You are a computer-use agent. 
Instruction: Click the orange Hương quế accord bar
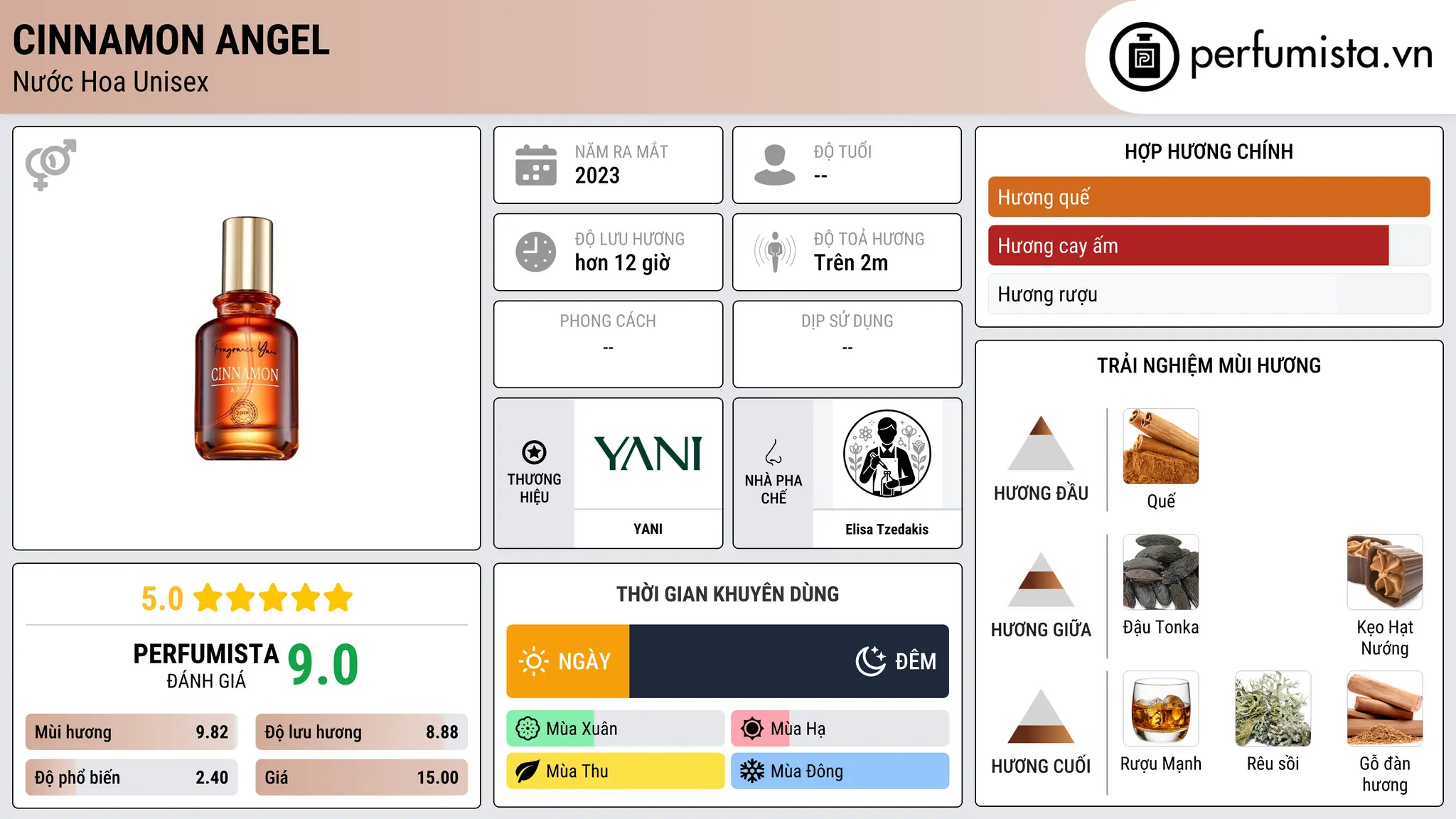pos(1209,197)
